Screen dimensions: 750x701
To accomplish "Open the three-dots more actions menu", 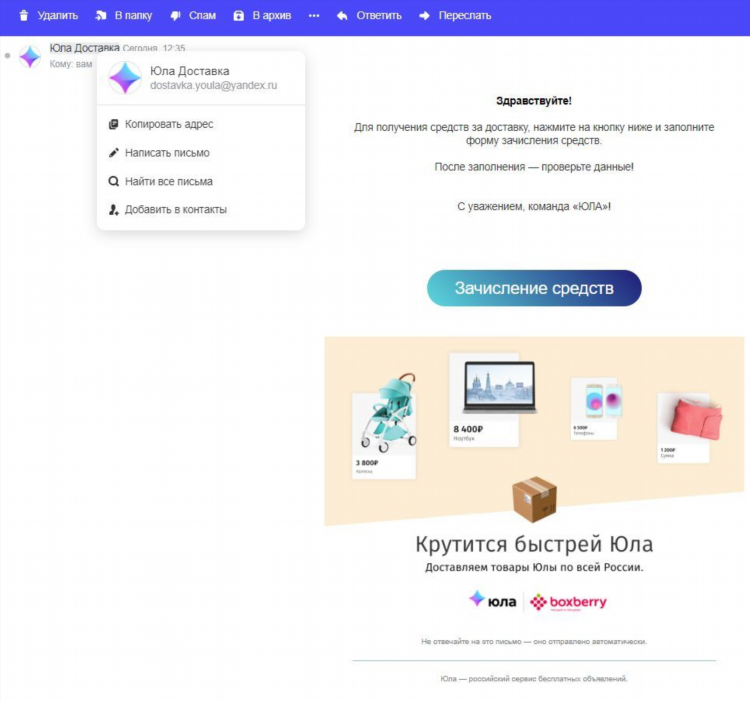I will (x=314, y=16).
